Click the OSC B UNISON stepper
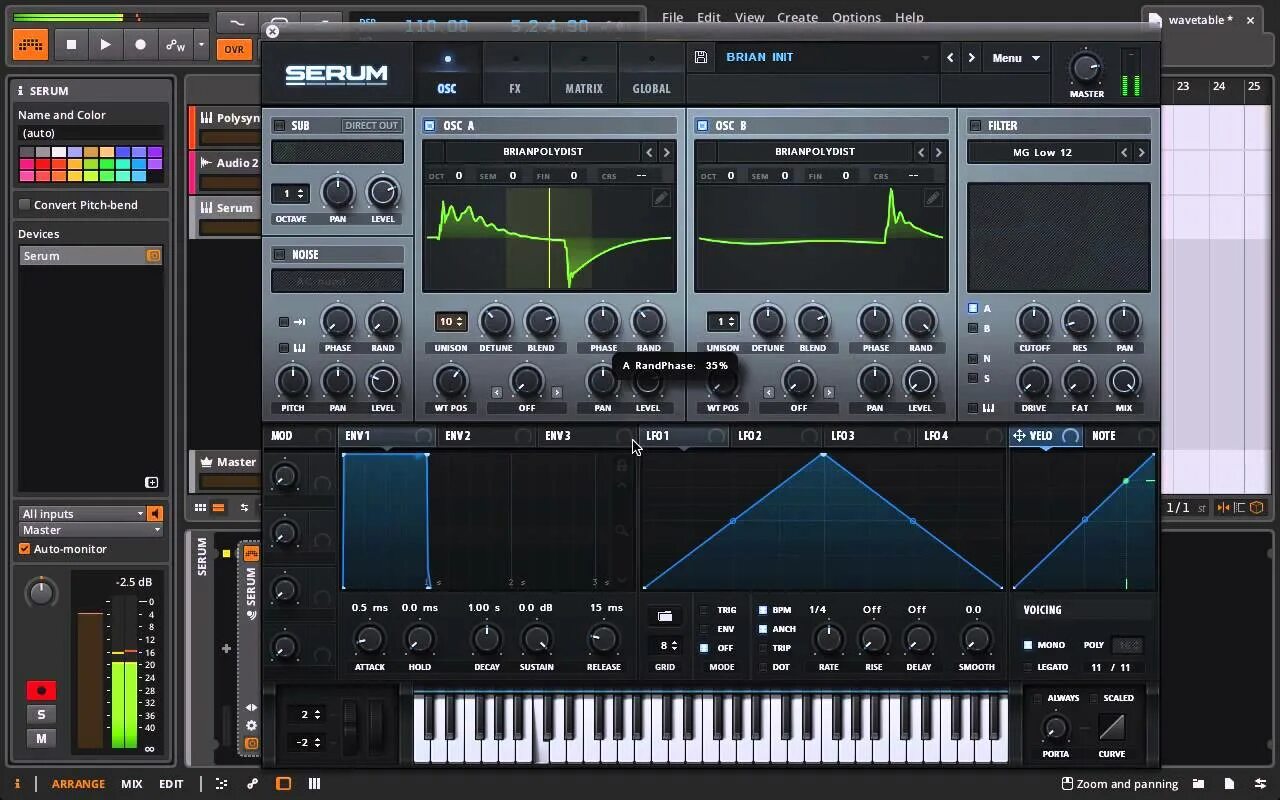Viewport: 1280px width, 800px height. pos(722,322)
